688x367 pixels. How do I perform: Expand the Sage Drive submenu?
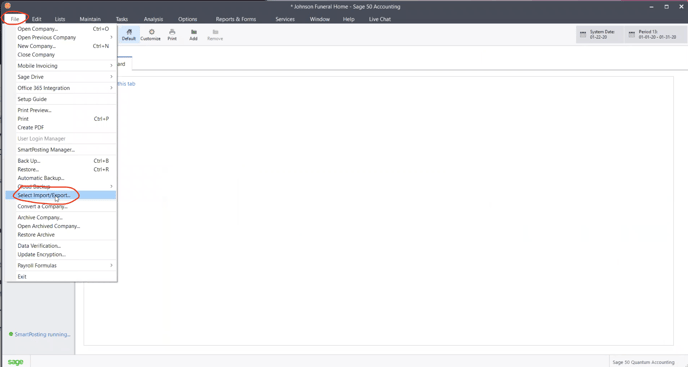(61, 77)
